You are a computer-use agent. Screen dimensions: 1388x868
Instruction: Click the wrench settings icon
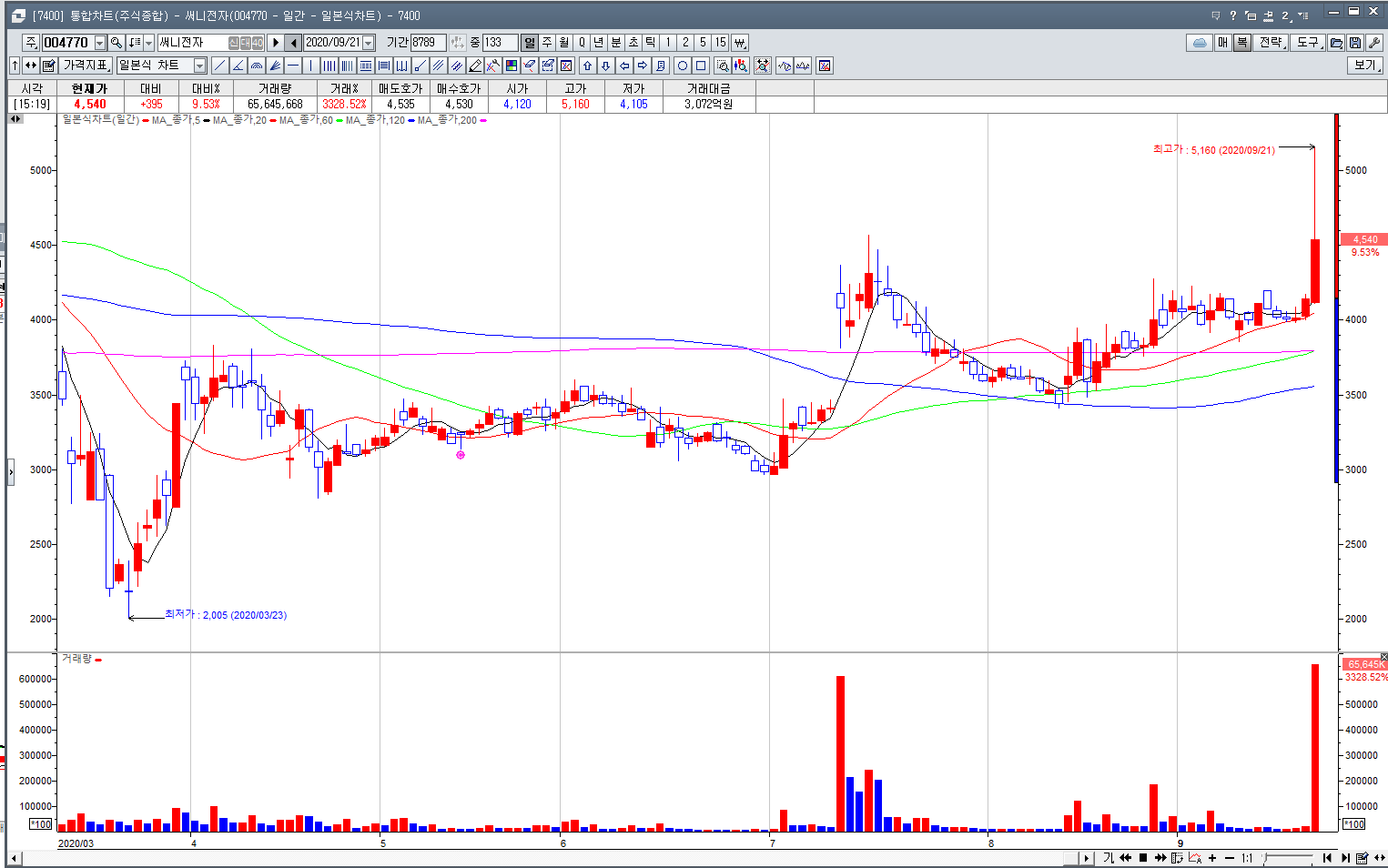1373,43
